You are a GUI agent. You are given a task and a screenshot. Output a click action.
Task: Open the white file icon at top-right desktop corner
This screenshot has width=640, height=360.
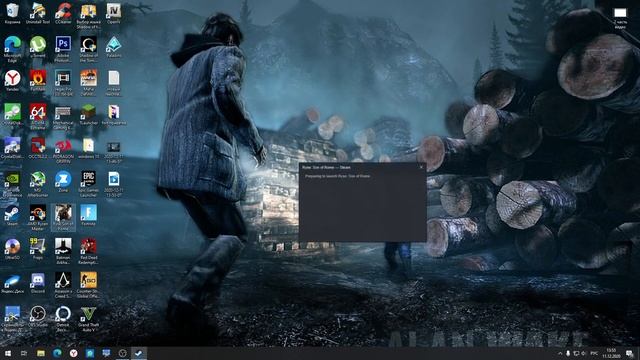click(620, 18)
